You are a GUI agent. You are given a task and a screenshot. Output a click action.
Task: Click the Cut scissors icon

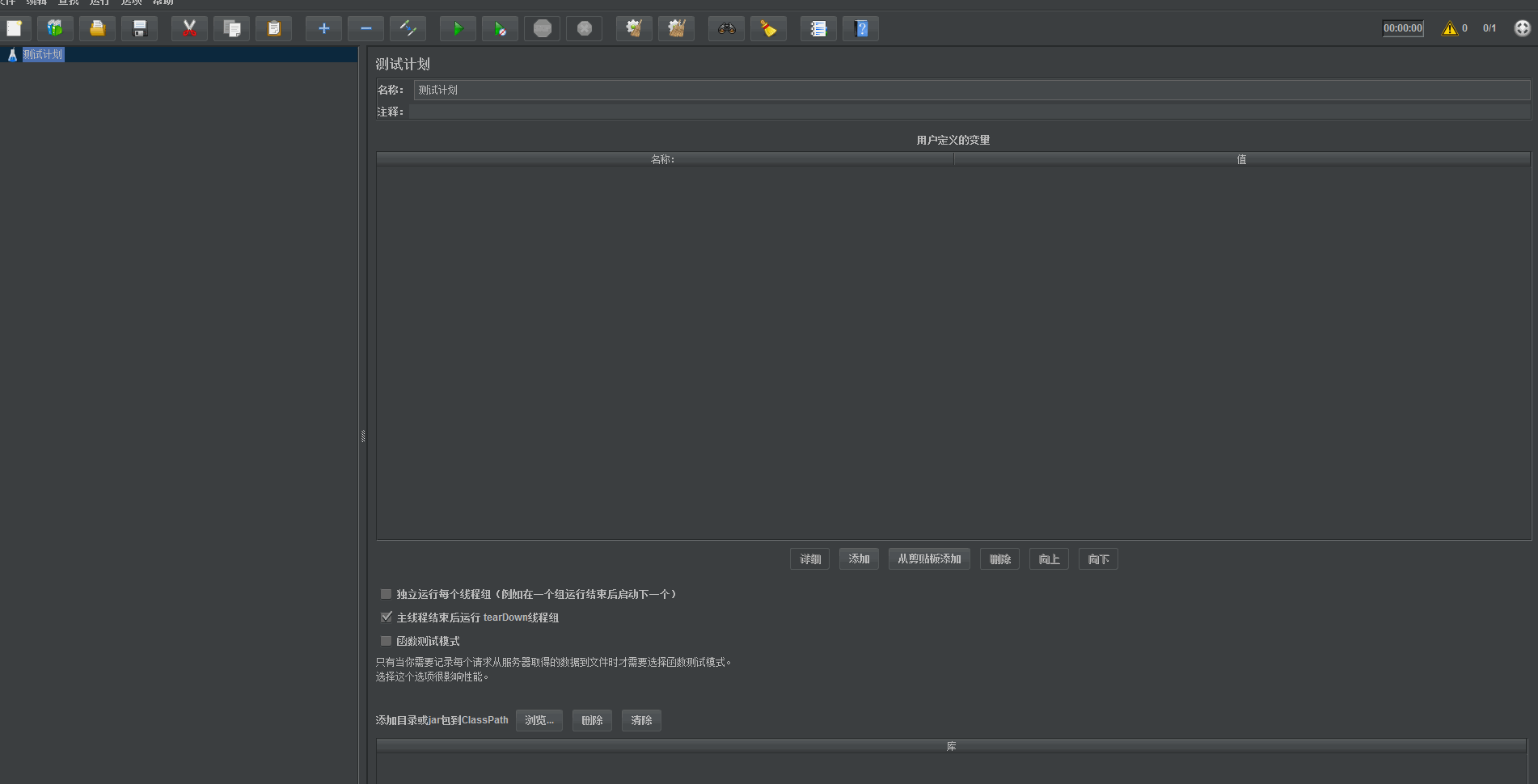189,29
